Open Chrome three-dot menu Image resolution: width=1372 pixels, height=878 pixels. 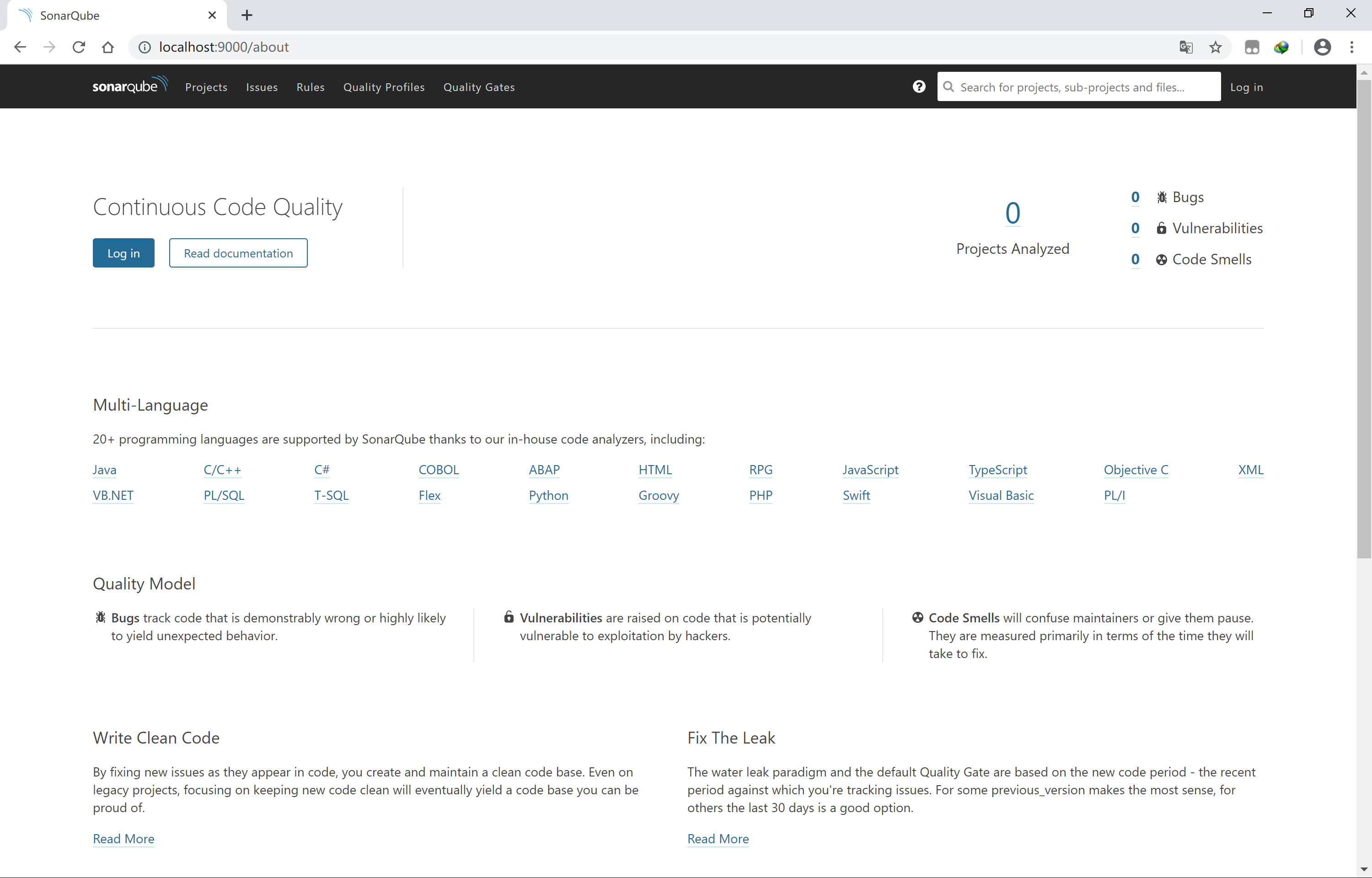(1351, 47)
